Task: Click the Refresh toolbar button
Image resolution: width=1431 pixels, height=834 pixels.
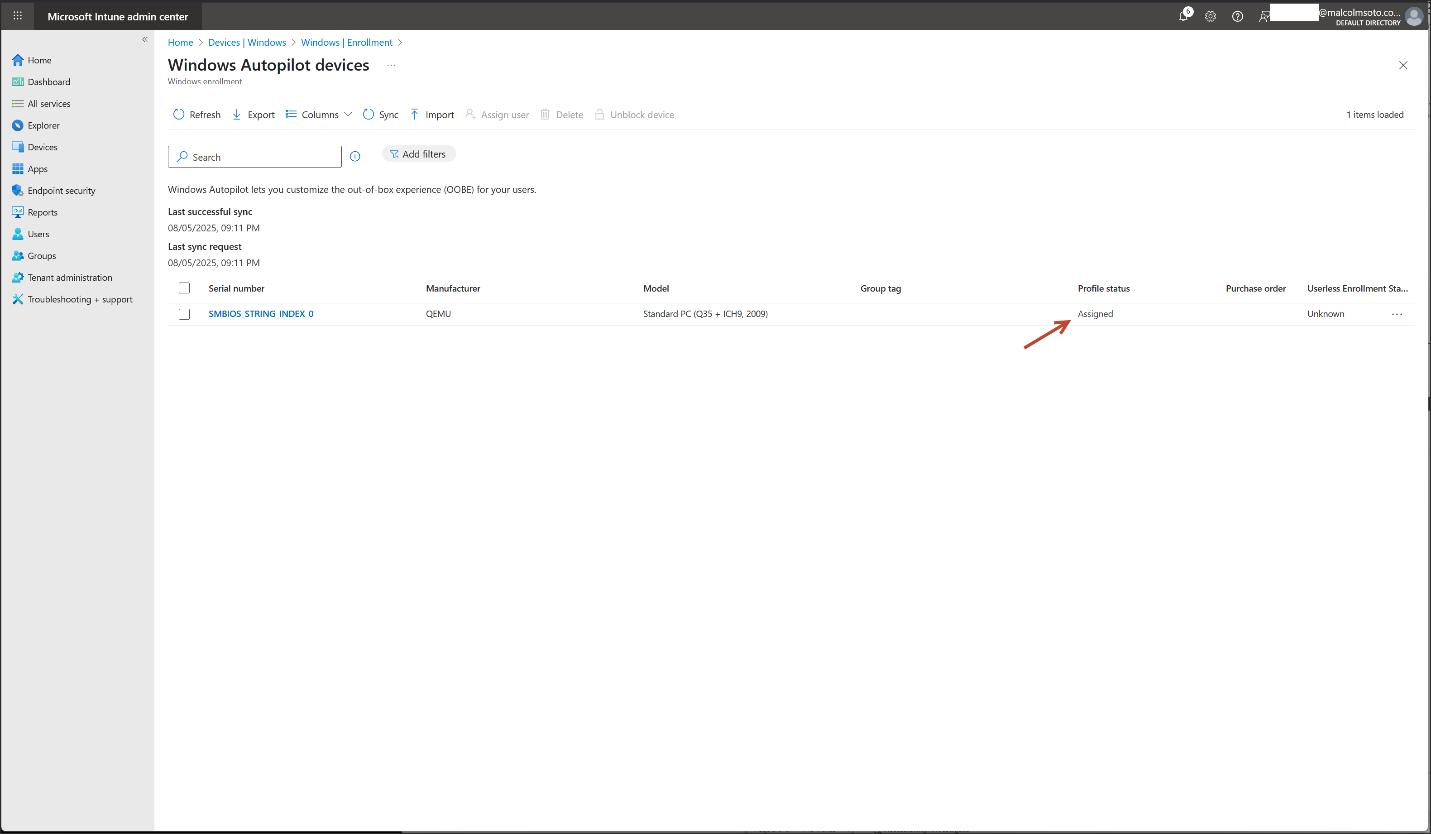Action: (x=197, y=115)
